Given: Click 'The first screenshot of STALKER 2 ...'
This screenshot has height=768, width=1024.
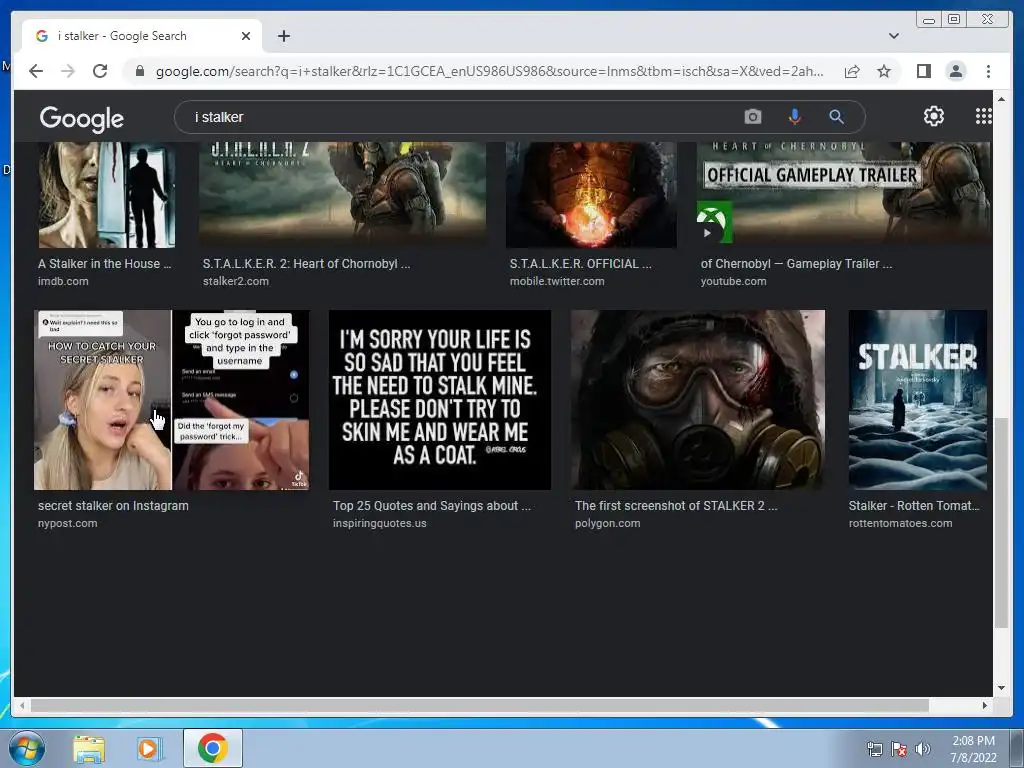Looking at the screenshot, I should [676, 505].
